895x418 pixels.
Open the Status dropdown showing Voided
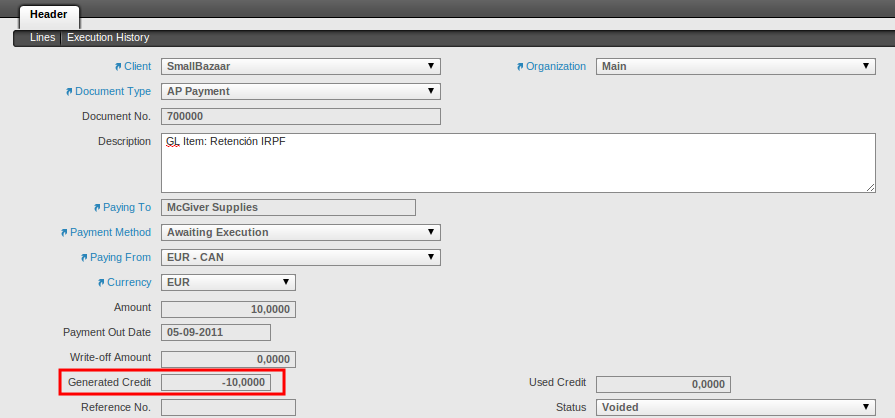[x=736, y=408]
